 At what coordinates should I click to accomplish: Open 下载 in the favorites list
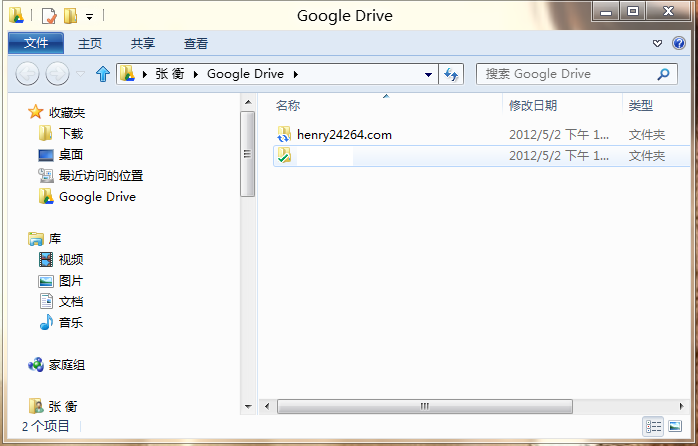click(x=71, y=134)
